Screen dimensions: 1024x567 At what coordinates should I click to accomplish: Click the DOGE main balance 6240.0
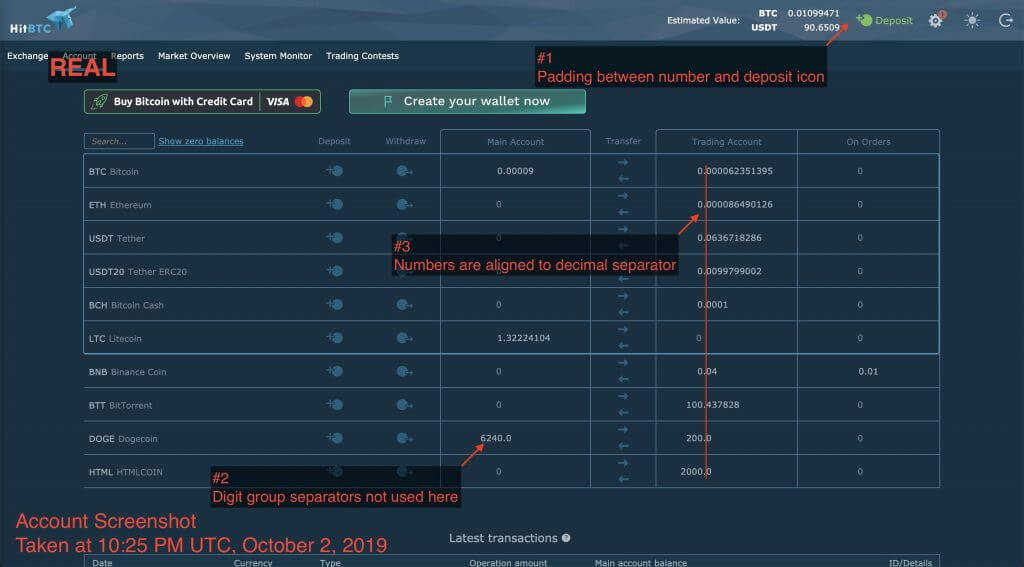[496, 438]
